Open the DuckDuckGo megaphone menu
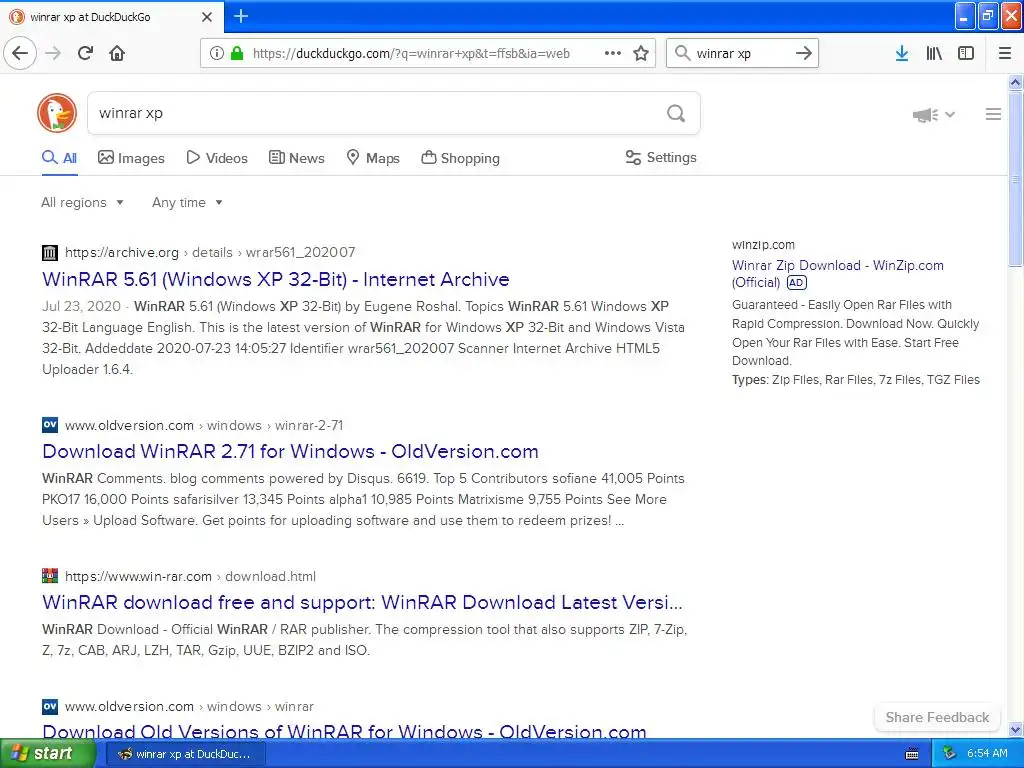The image size is (1024, 768). [x=934, y=115]
